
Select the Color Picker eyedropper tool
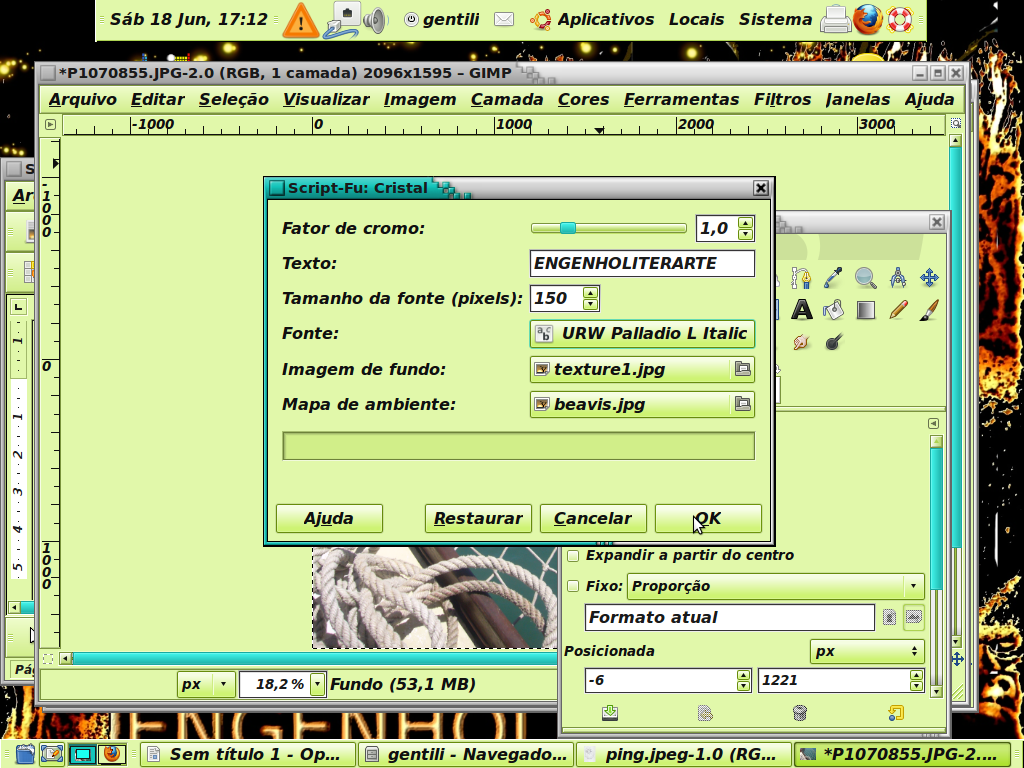point(833,278)
